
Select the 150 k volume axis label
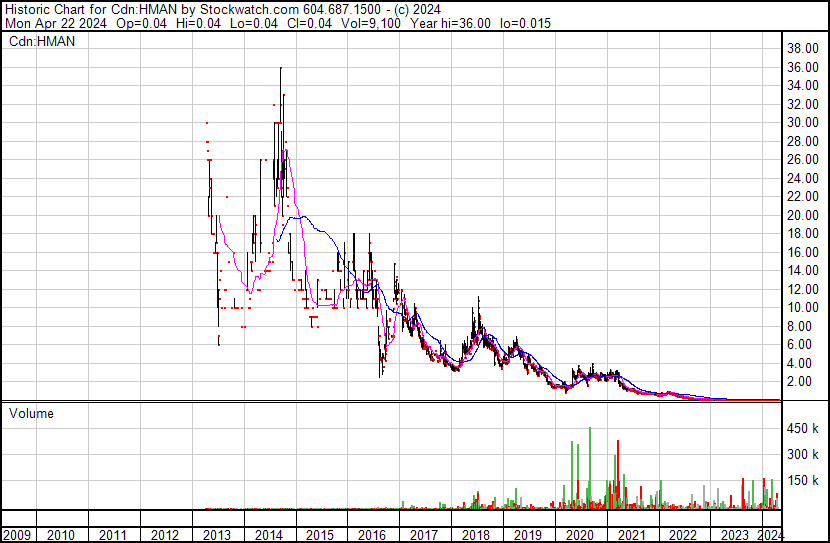(x=800, y=481)
